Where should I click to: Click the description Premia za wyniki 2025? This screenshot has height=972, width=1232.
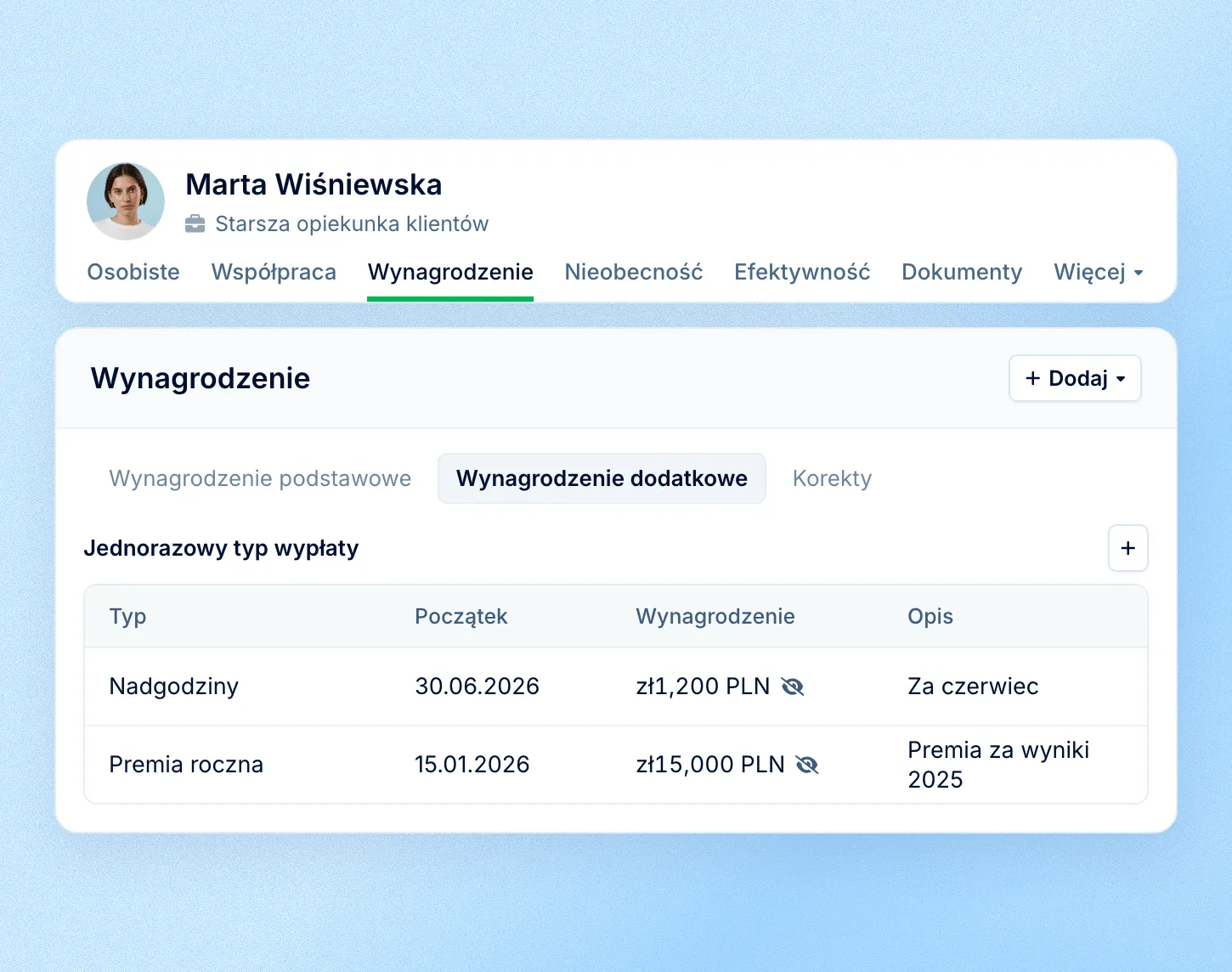click(998, 765)
